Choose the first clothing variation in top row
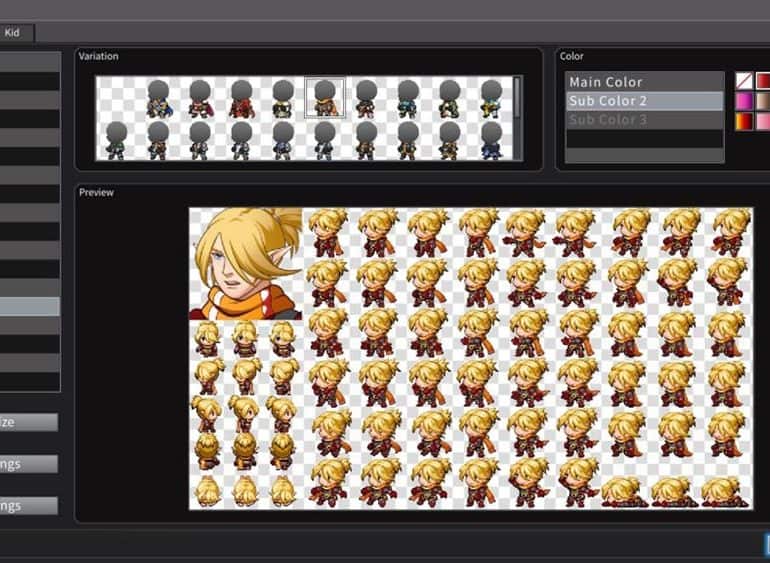The image size is (770, 563). coord(158,98)
